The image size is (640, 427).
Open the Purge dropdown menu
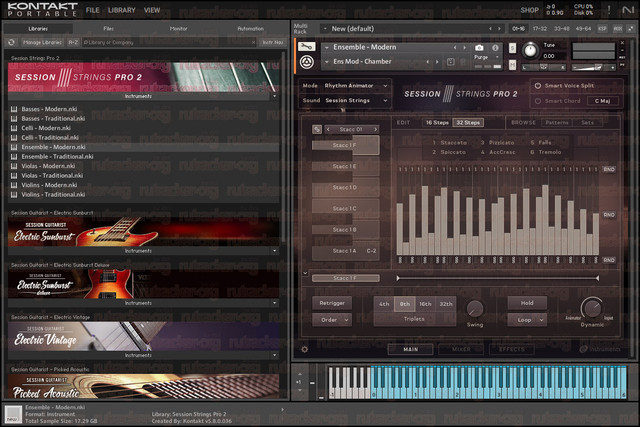click(486, 58)
